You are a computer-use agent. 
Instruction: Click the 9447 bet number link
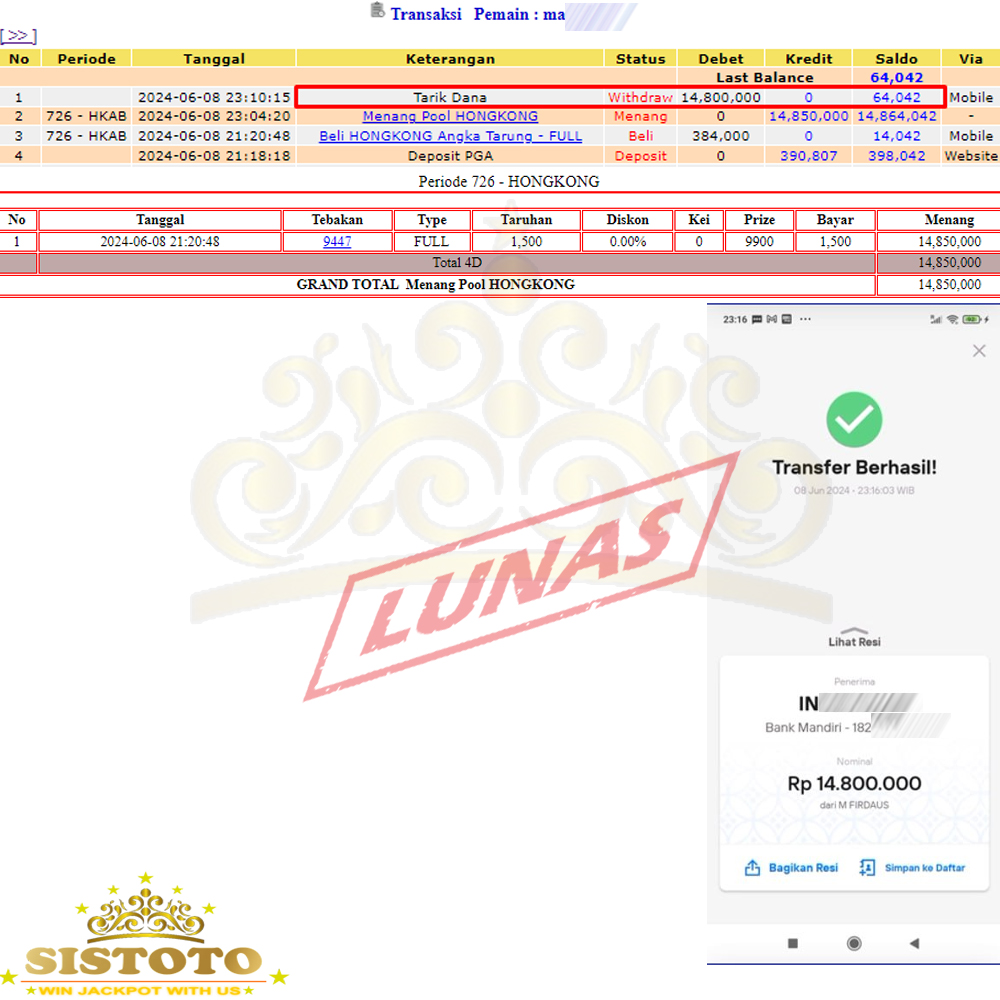337,241
